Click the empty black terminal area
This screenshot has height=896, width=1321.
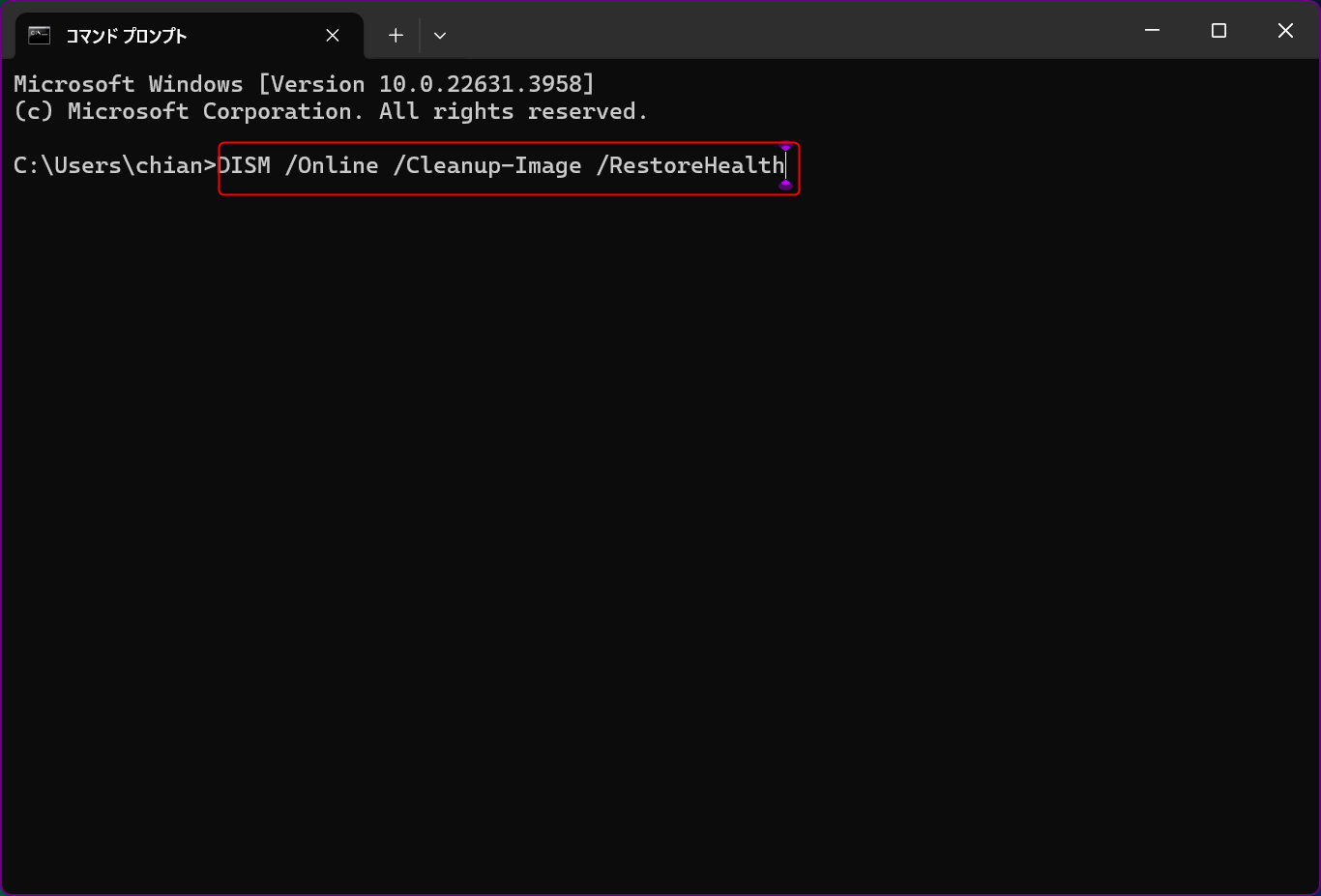pyautogui.click(x=660, y=541)
